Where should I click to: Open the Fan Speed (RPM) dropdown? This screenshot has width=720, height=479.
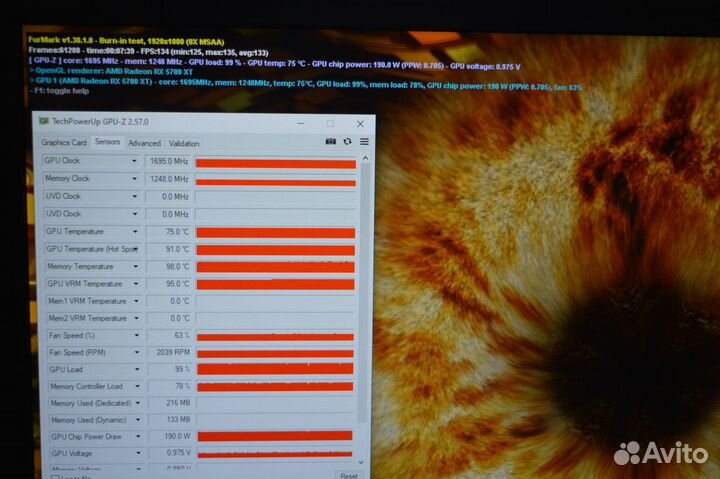pos(136,352)
